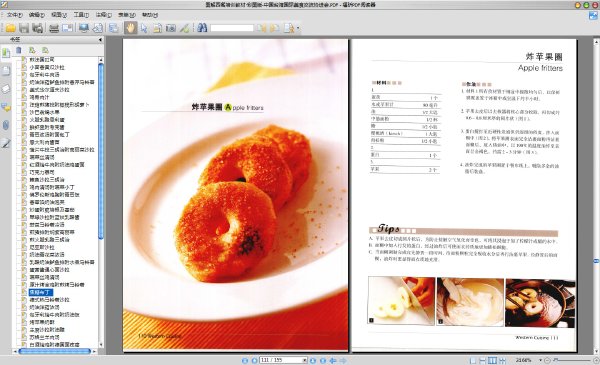The width and height of the screenshot is (600, 365).
Task: Zoom out with the minus button
Action: [x=547, y=360]
